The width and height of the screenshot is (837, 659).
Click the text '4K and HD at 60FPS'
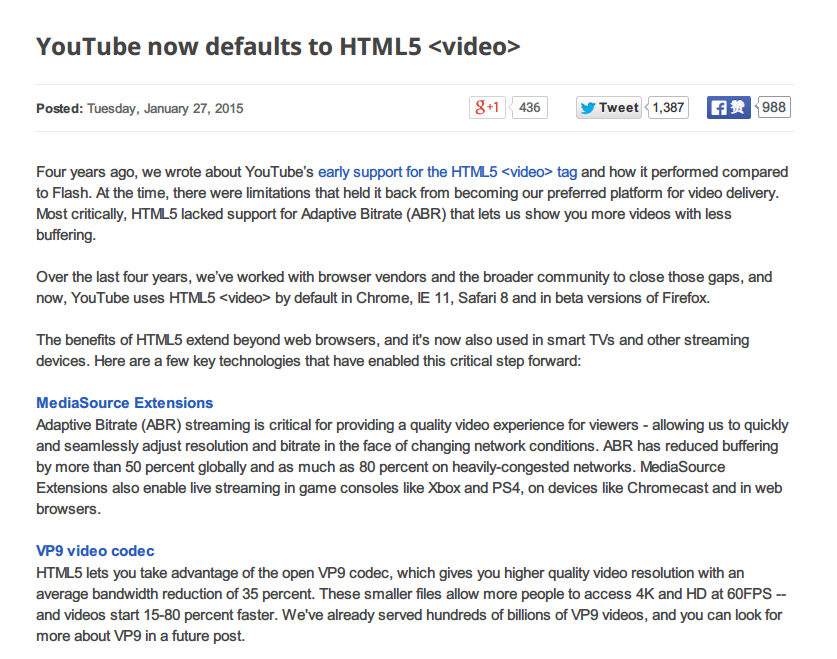(x=704, y=594)
